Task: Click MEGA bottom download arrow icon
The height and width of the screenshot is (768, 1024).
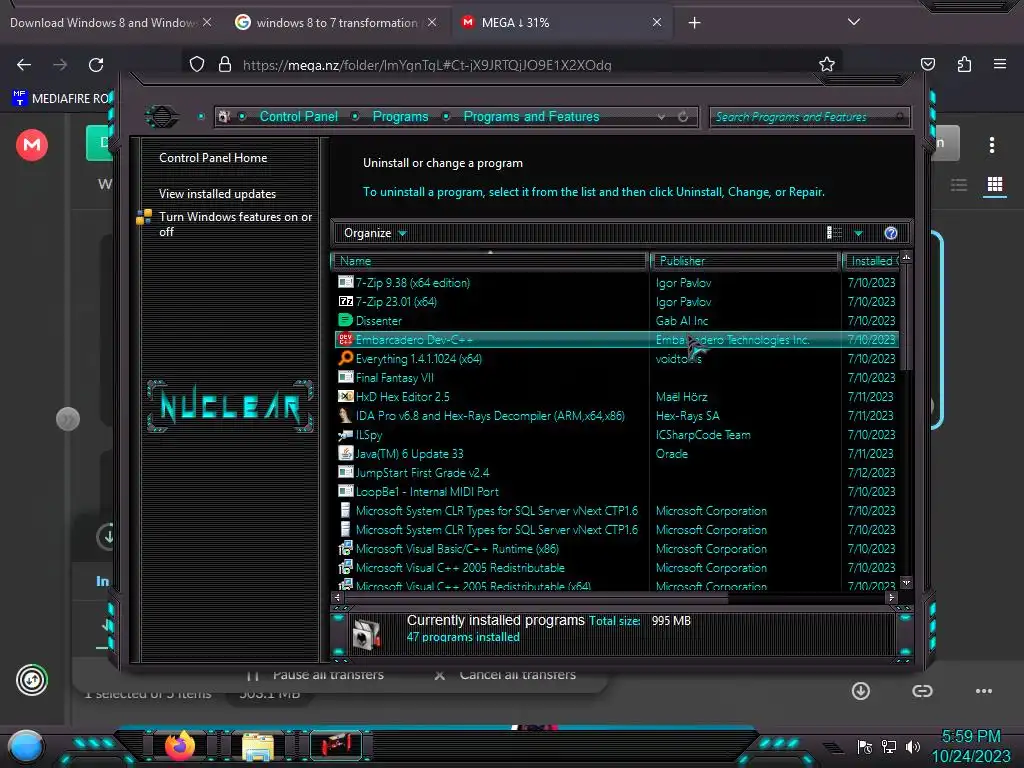Action: pos(861,691)
